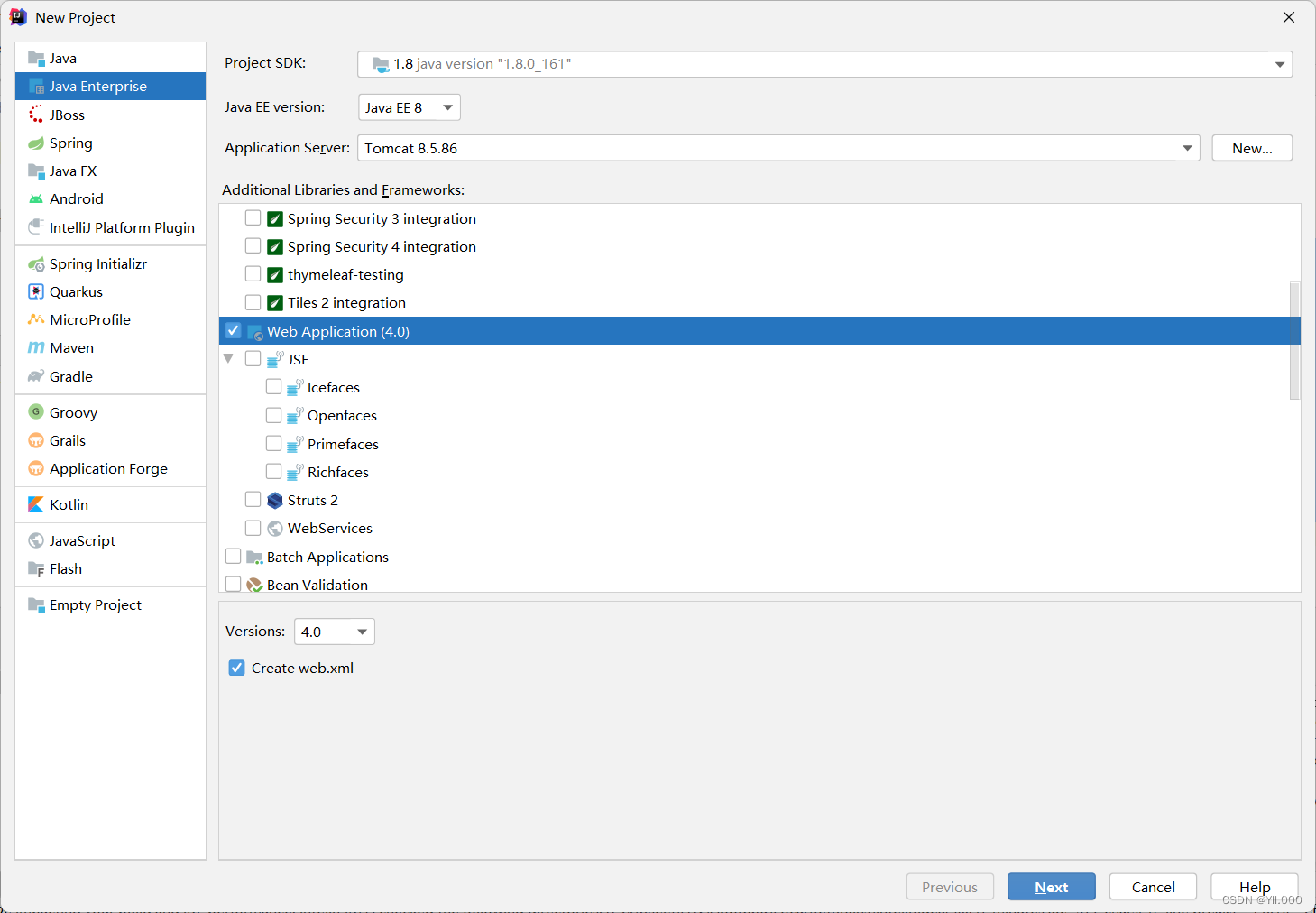1316x913 pixels.
Task: Click the Quarkus icon in project types
Action: pos(36,292)
